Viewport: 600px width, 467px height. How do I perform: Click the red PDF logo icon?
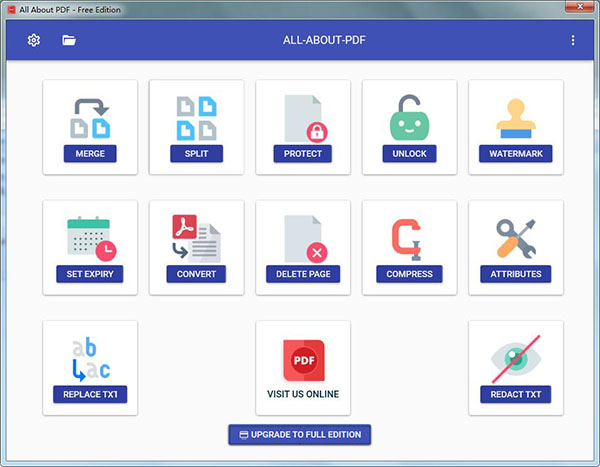[304, 360]
